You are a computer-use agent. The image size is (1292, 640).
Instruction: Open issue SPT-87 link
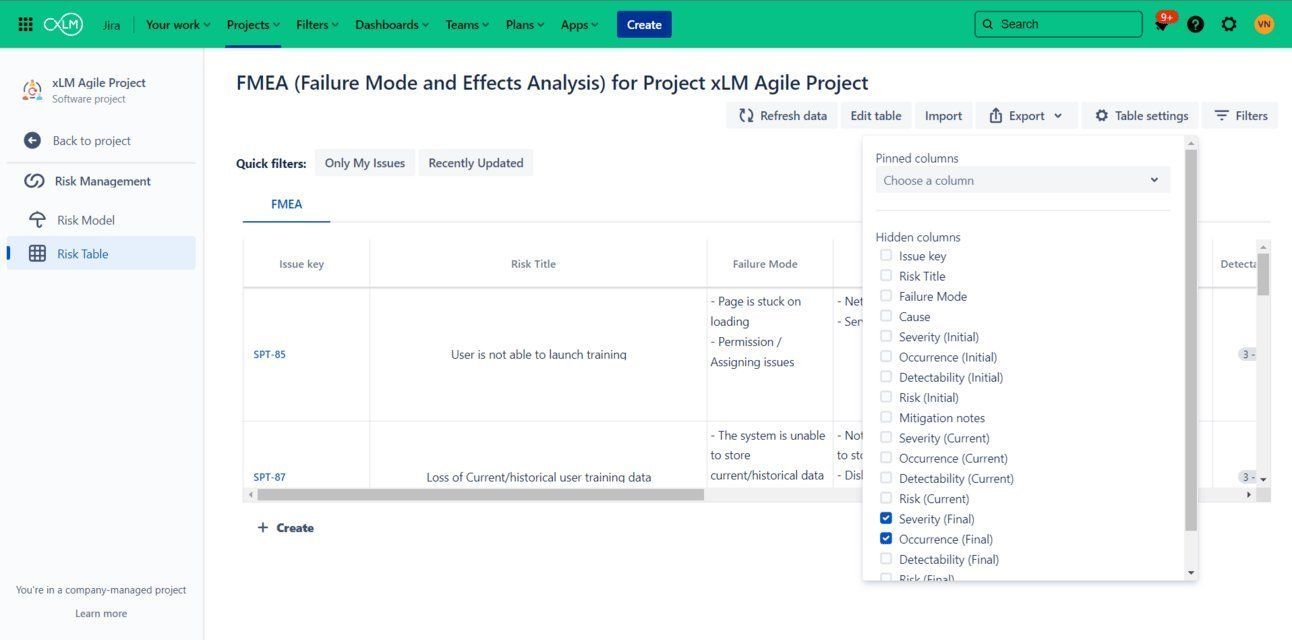[270, 477]
